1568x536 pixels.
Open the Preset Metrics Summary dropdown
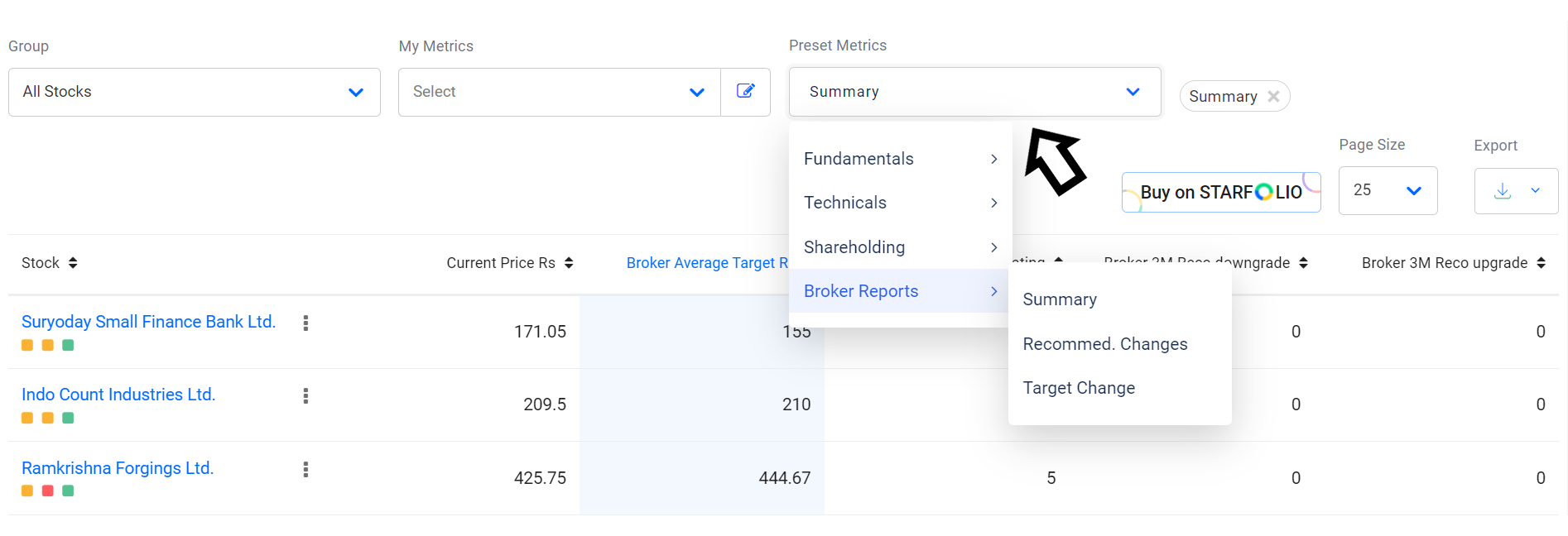click(974, 92)
